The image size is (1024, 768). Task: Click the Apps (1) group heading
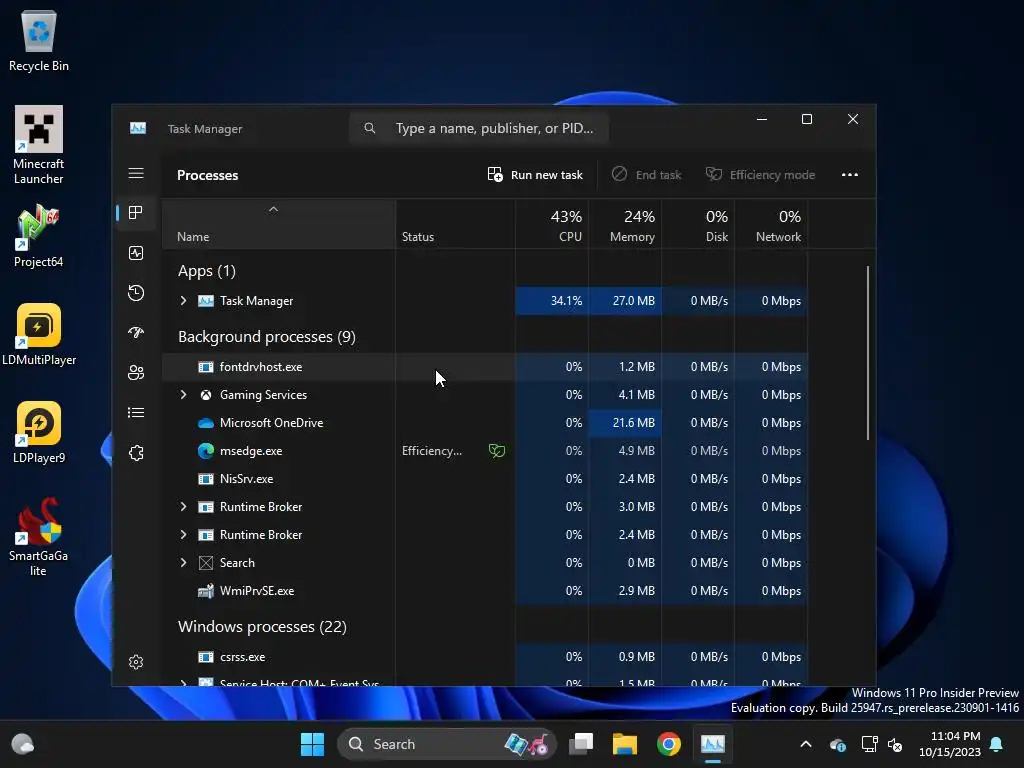pyautogui.click(x=207, y=271)
